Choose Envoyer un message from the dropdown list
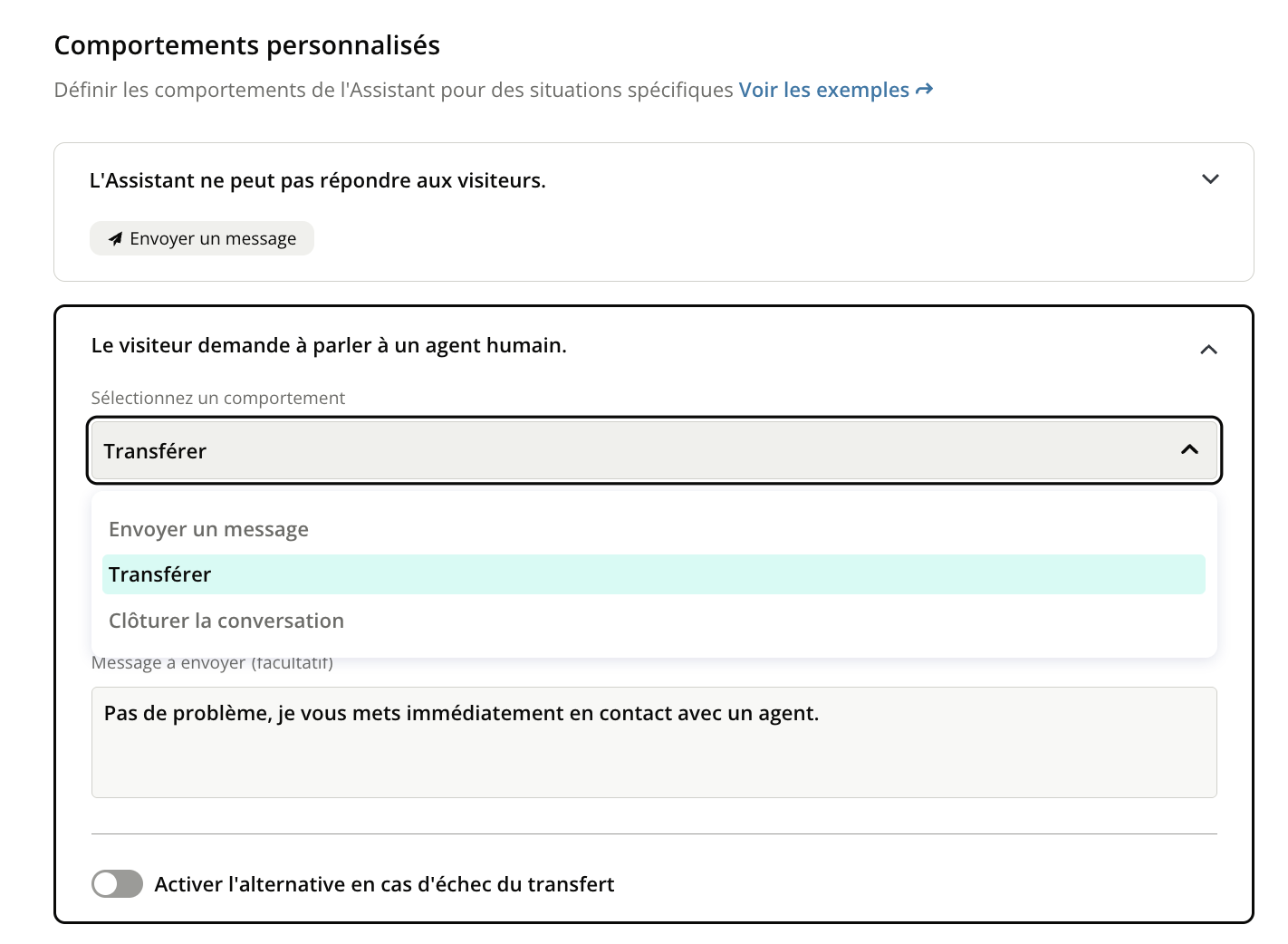The width and height of the screenshot is (1288, 944). 208,529
